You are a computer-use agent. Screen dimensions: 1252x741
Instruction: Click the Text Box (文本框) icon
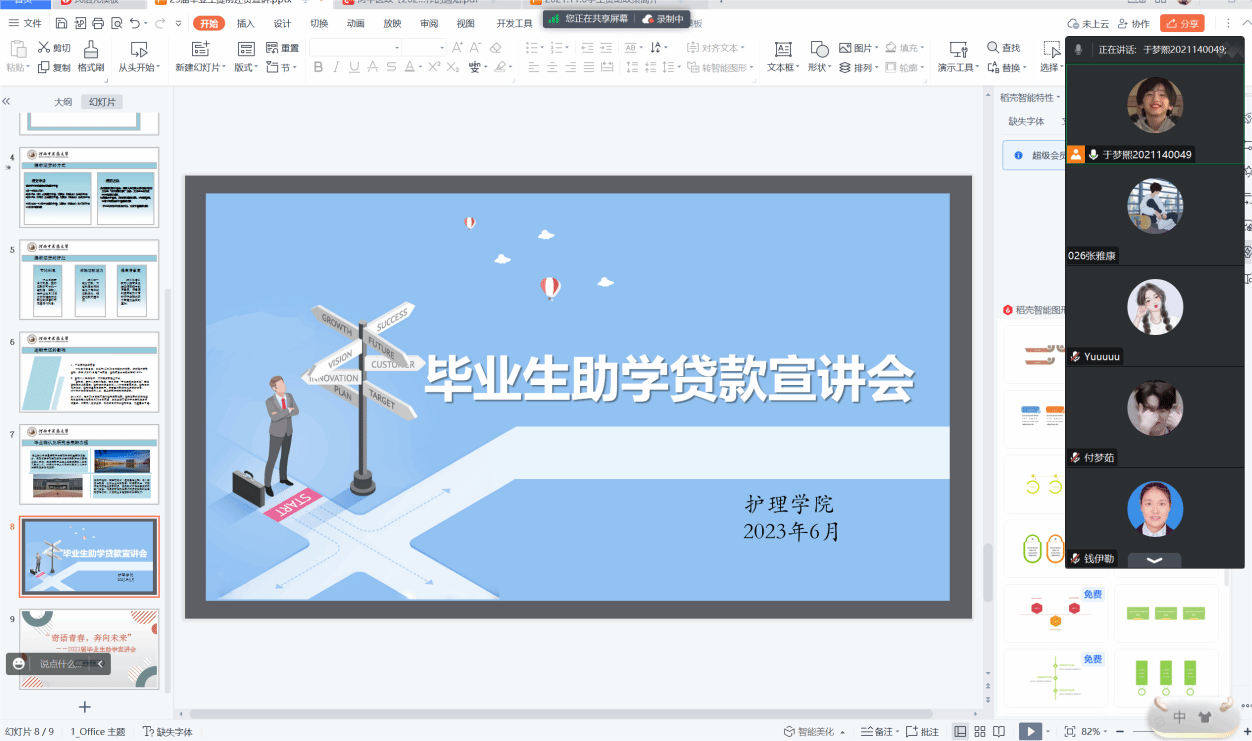click(x=783, y=49)
